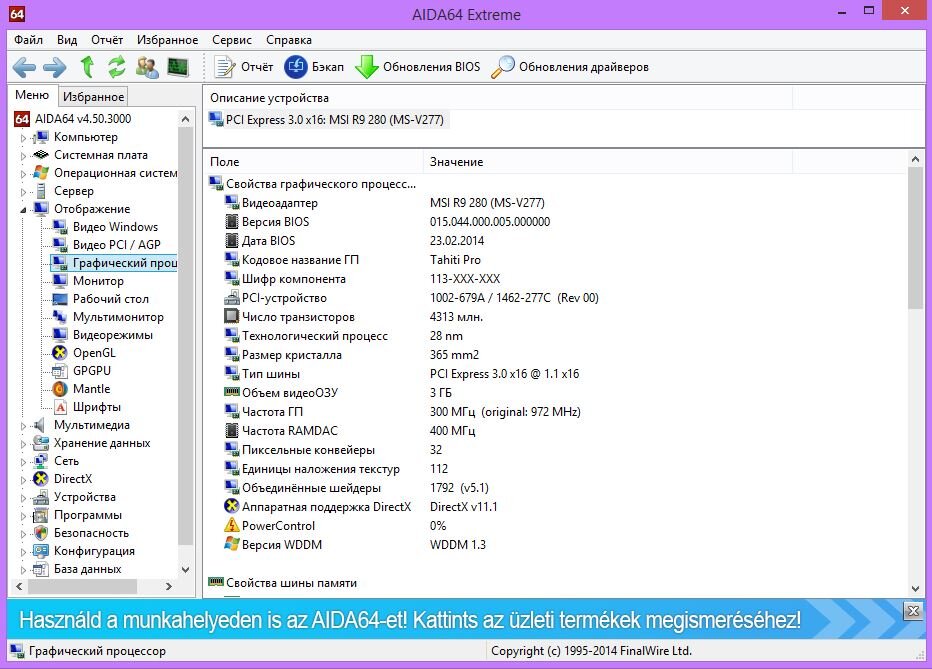Go back with the blue left arrow
Viewport: 932px width, 669px height.
point(24,67)
